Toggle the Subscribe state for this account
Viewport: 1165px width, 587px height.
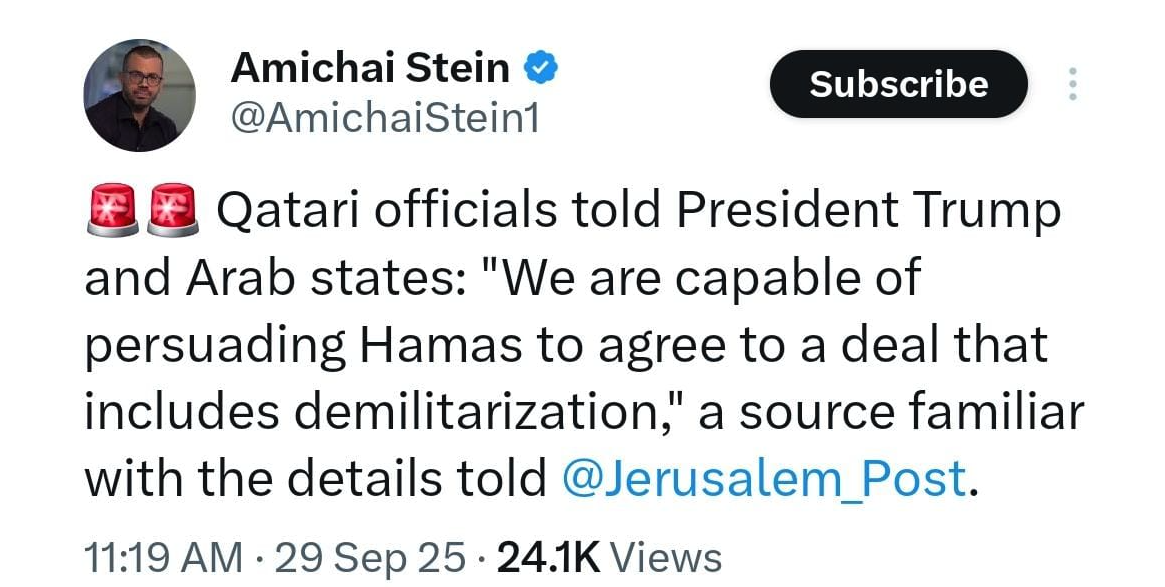[897, 85]
